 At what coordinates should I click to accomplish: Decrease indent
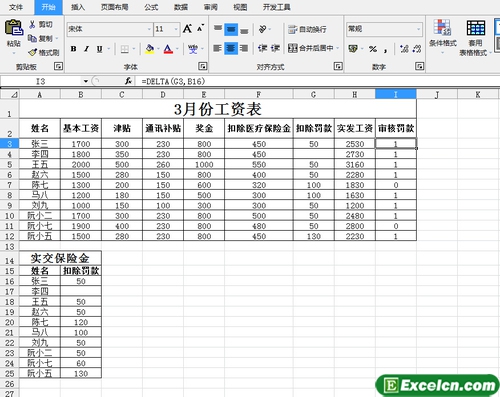click(263, 48)
